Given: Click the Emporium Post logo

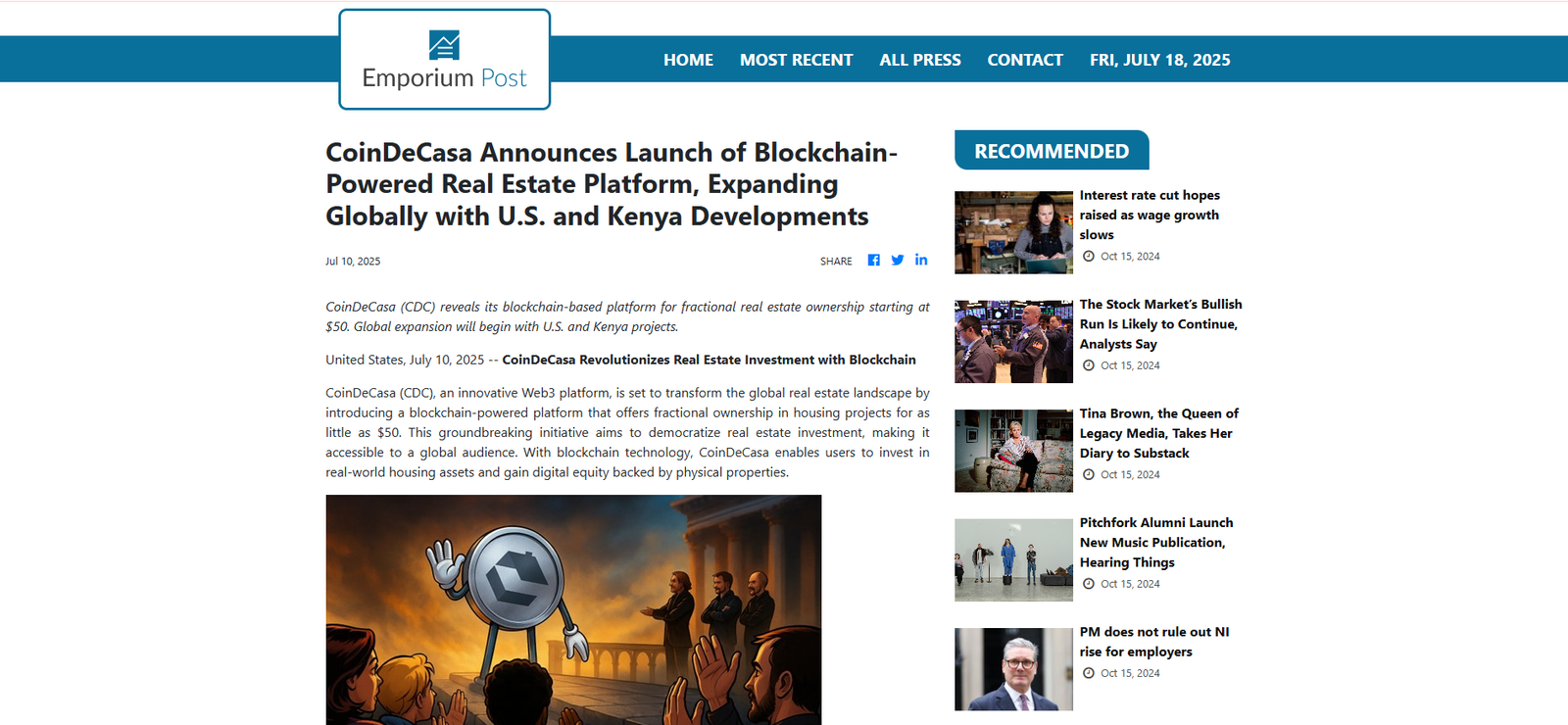Looking at the screenshot, I should 444,61.
